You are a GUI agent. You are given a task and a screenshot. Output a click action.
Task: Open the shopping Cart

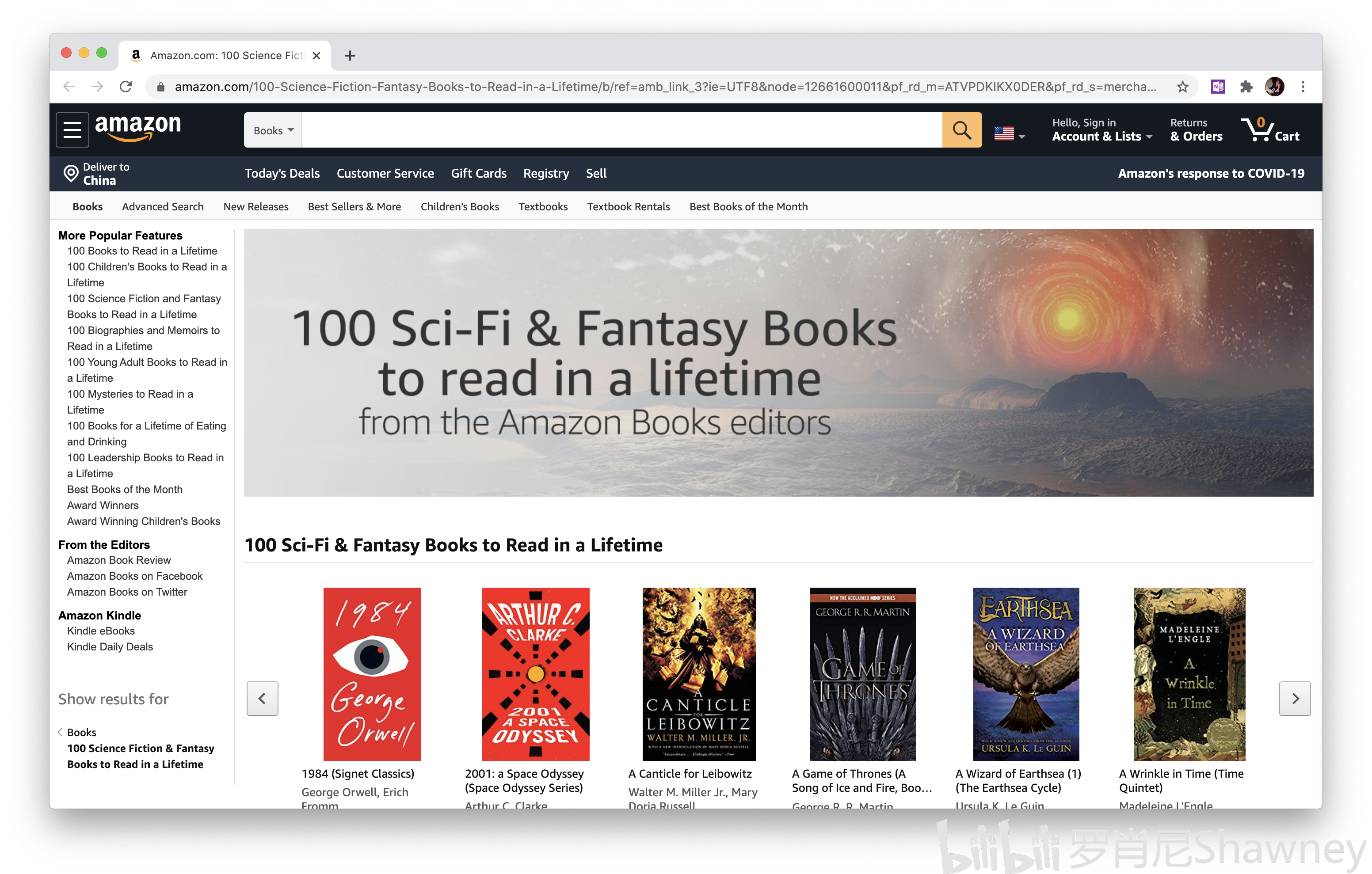coord(1271,130)
